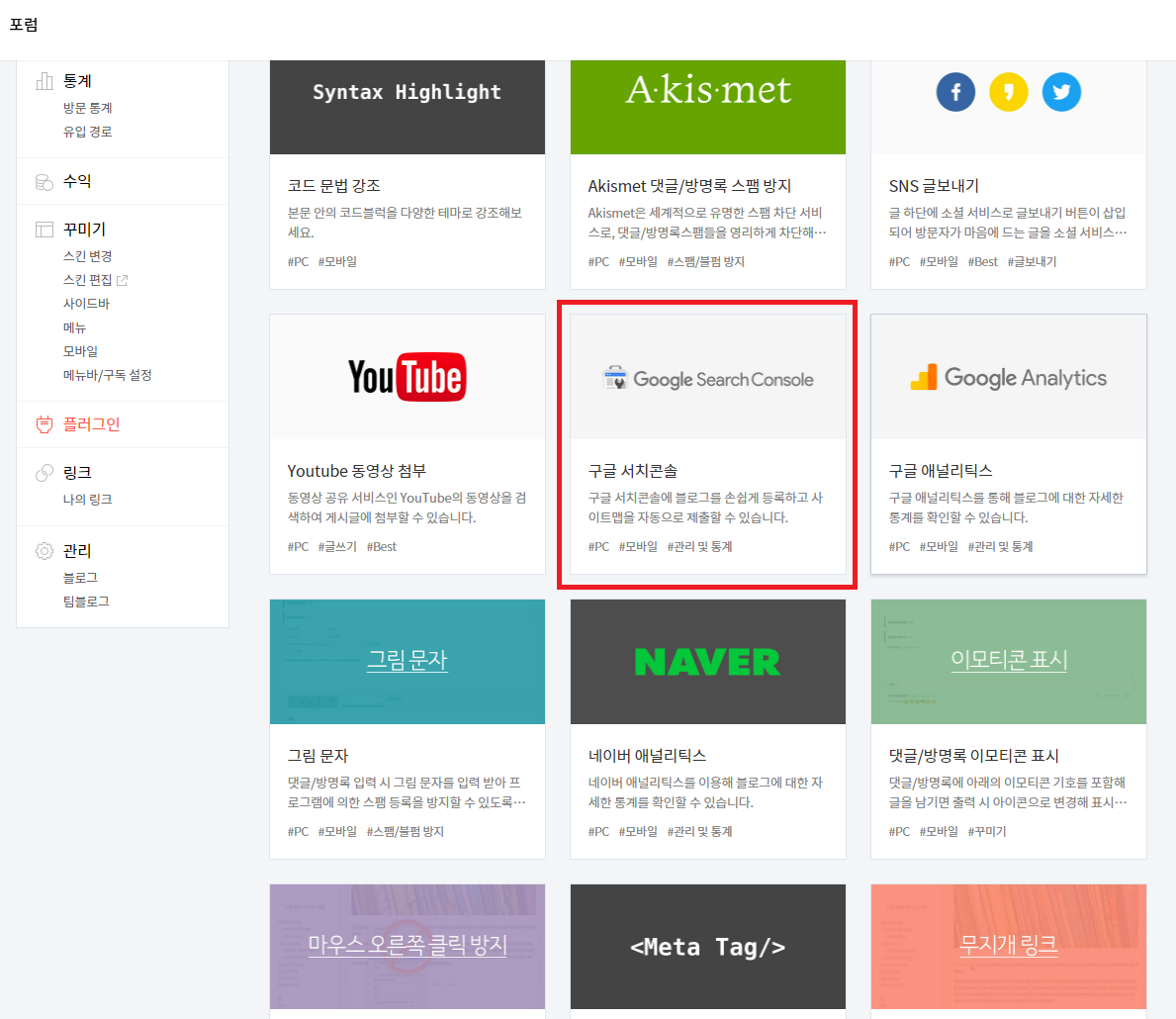The image size is (1176, 1019).
Task: Open the 무지개 링크 plugin banner
Action: point(1009,947)
